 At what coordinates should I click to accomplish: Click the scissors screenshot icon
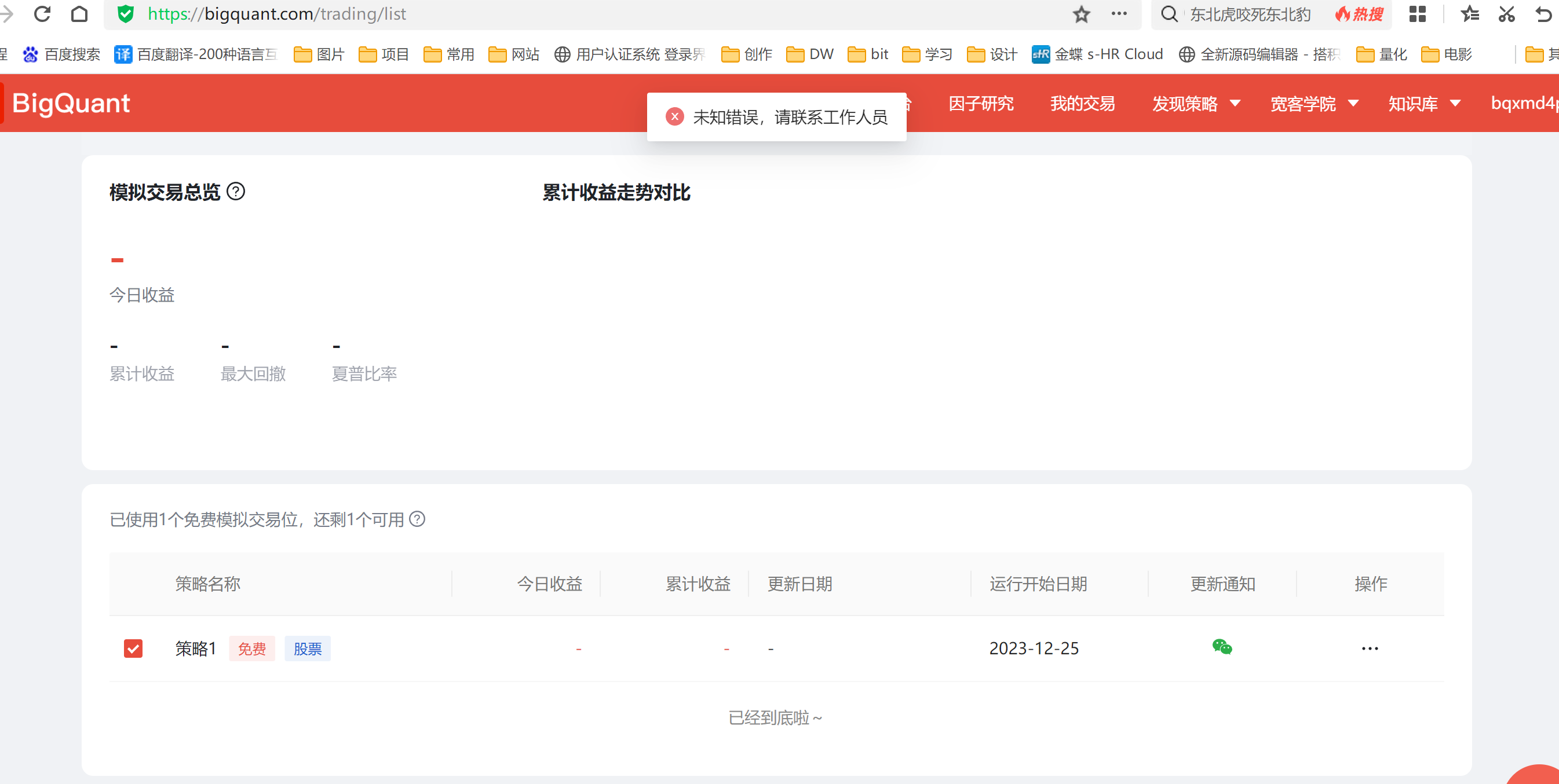pyautogui.click(x=1506, y=14)
